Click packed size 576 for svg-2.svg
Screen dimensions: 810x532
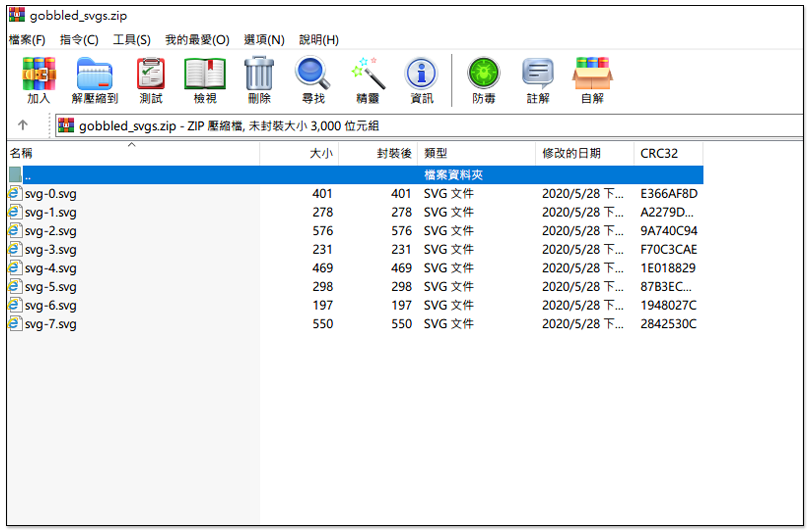pos(401,231)
